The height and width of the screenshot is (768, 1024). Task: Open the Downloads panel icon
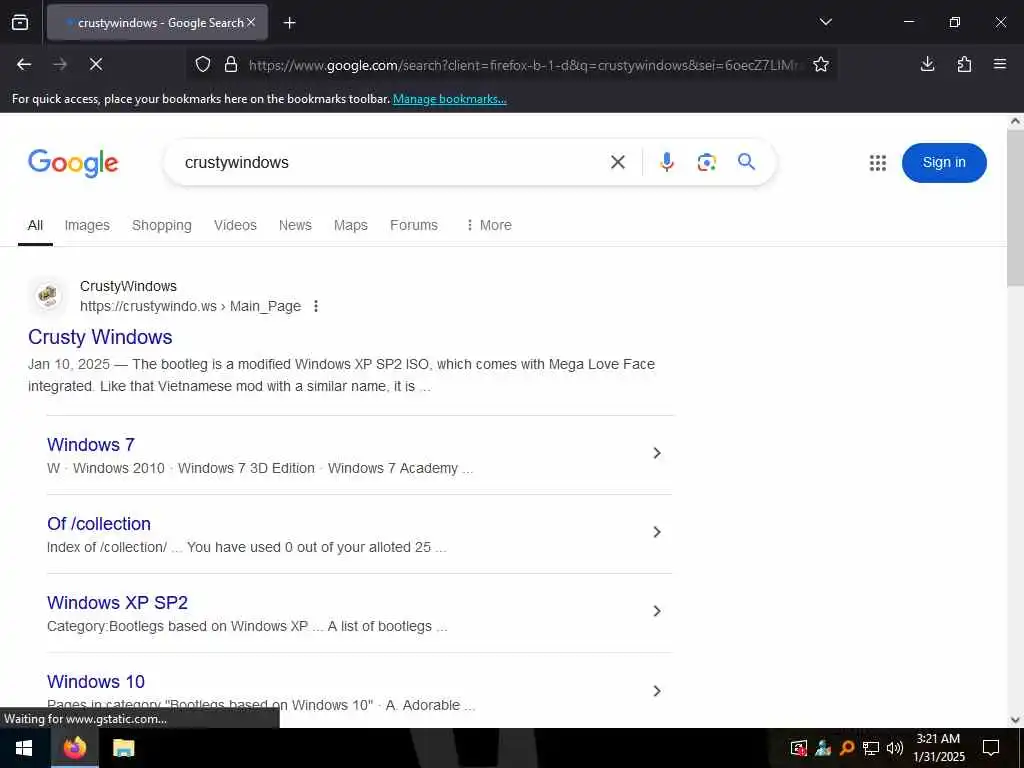pos(927,64)
